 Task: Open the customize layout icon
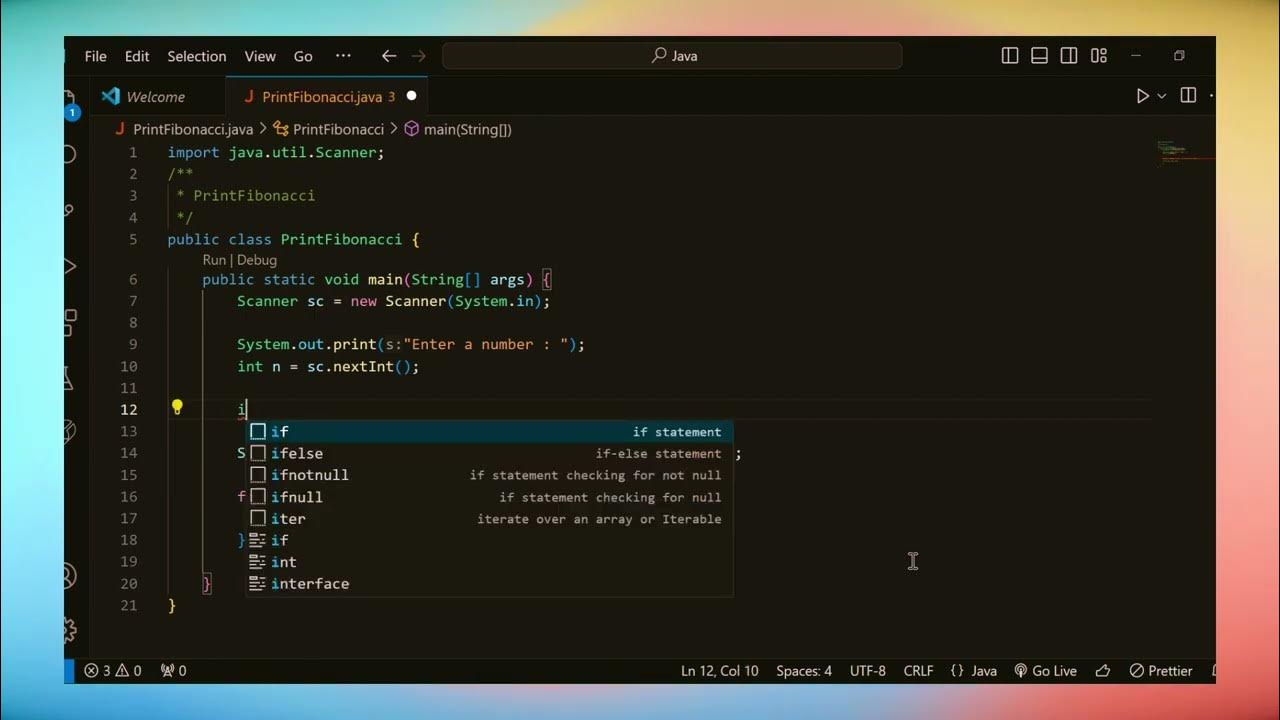[x=1099, y=56]
